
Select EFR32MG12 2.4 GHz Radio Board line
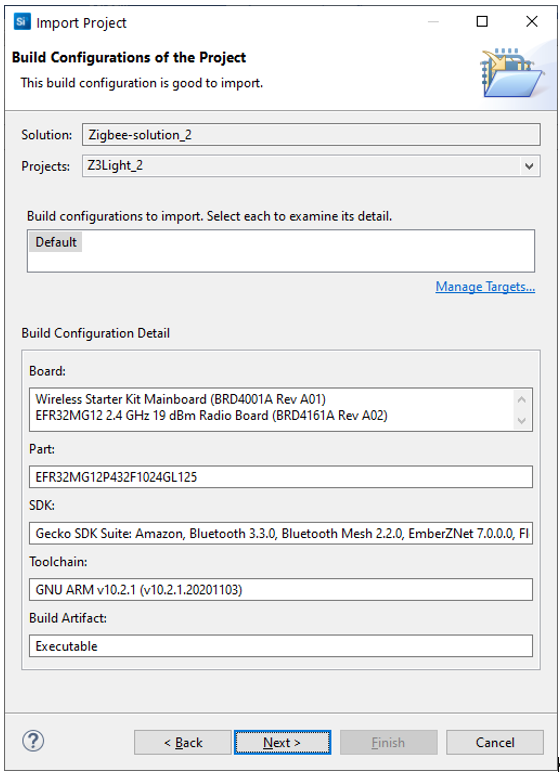click(212, 416)
